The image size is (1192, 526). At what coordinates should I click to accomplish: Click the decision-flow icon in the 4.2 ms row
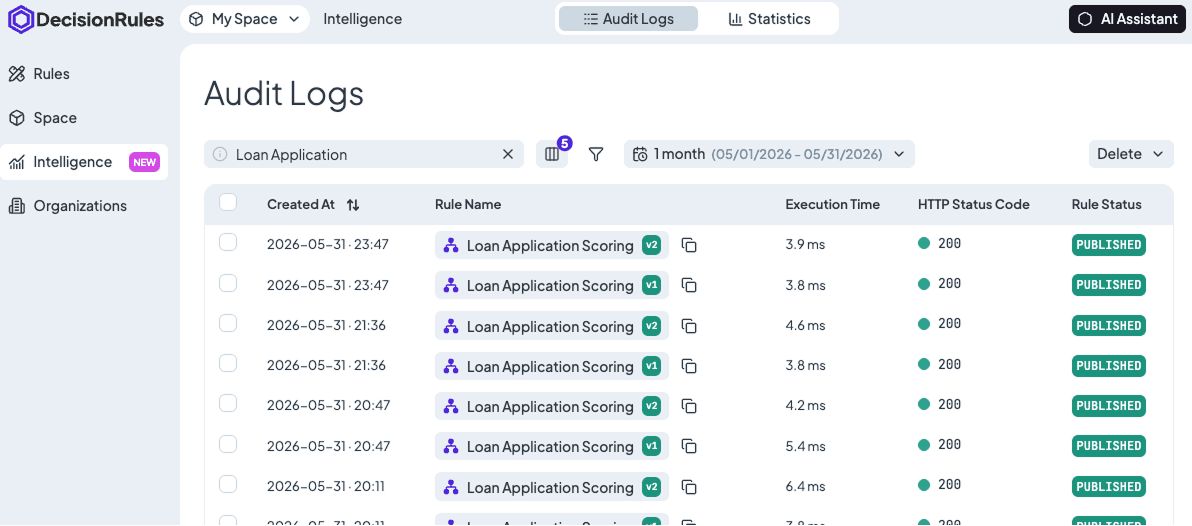pos(451,406)
